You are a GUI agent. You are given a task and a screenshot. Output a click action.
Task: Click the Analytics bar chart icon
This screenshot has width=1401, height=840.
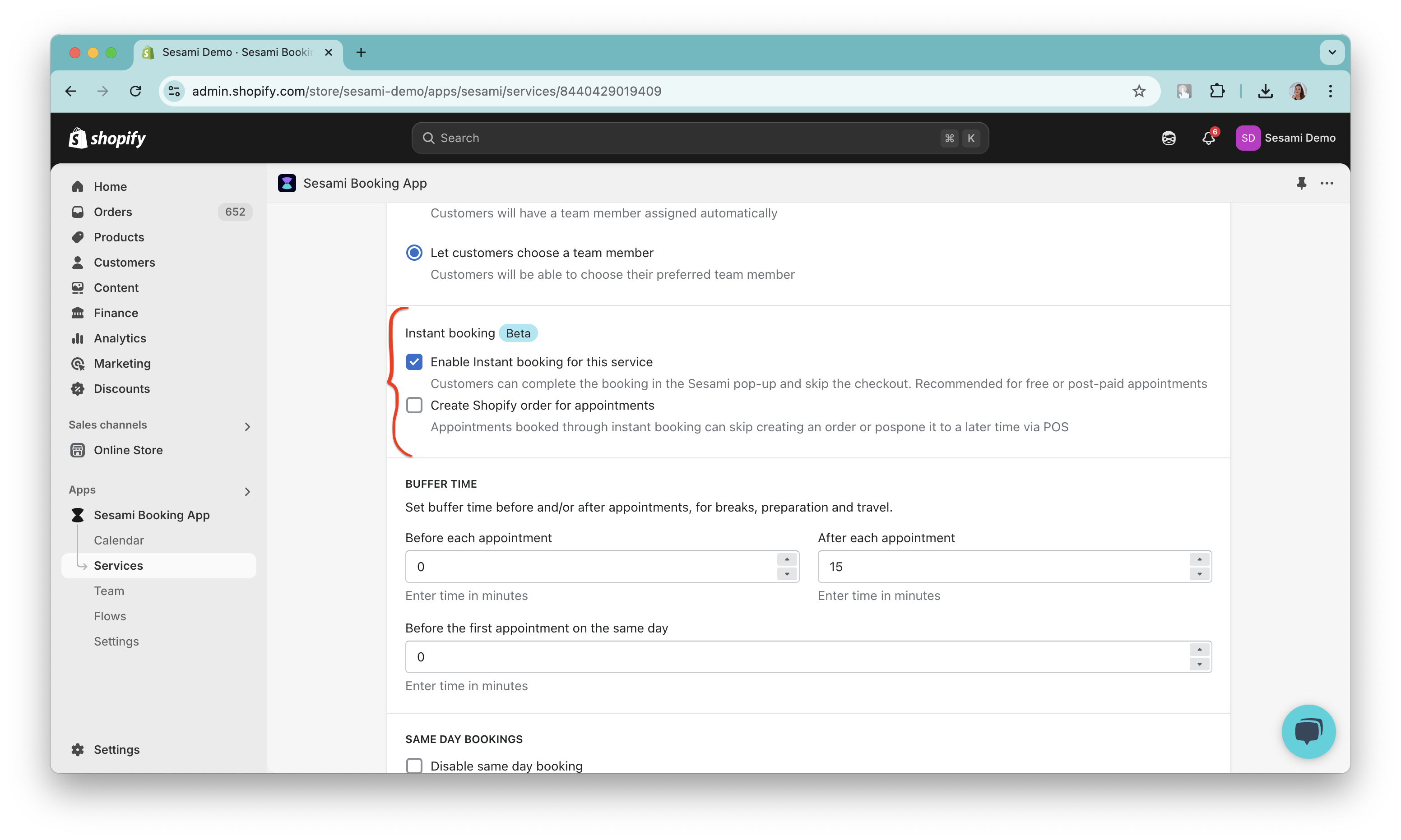(78, 338)
